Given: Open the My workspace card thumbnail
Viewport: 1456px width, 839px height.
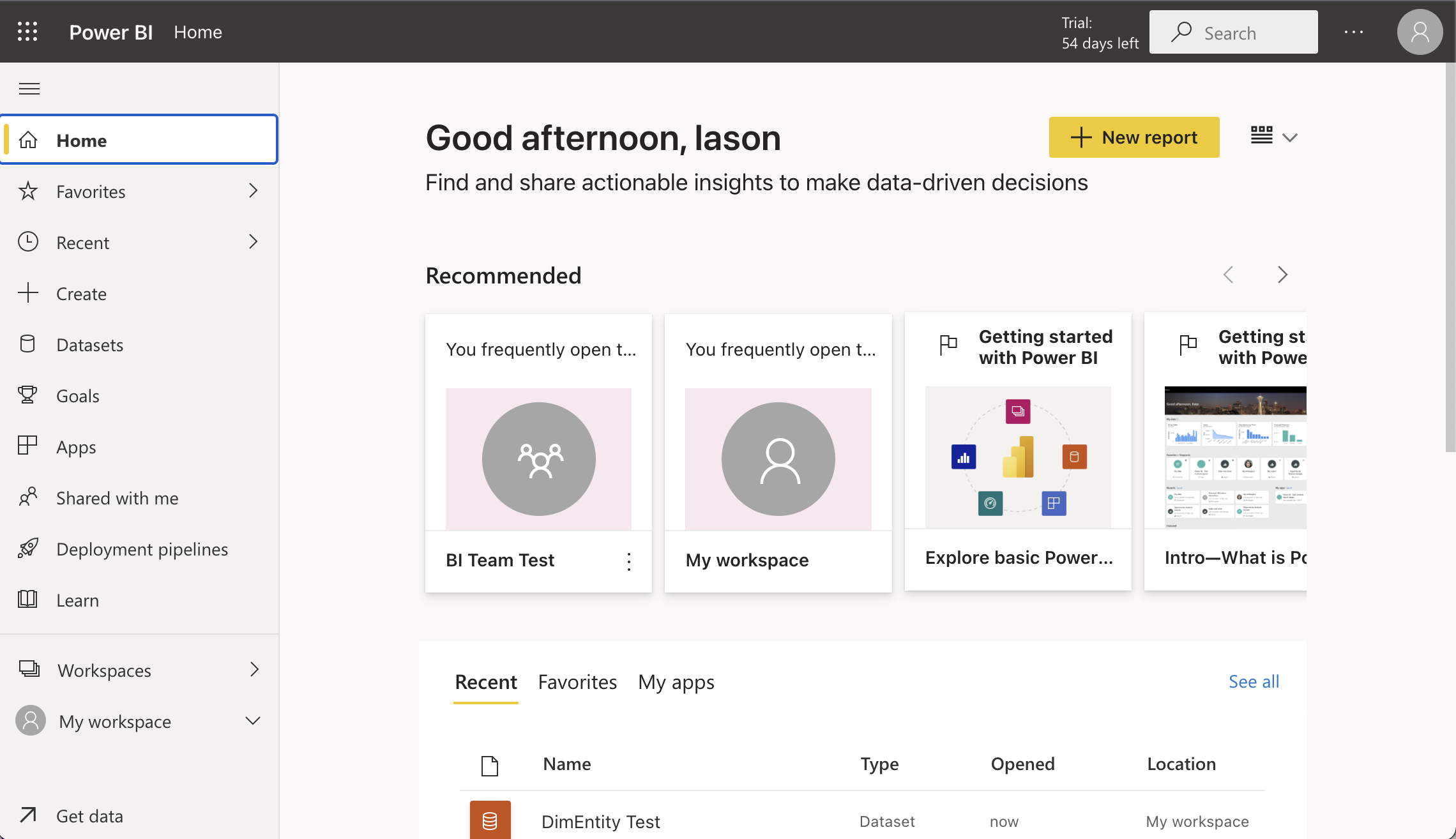Looking at the screenshot, I should (778, 459).
